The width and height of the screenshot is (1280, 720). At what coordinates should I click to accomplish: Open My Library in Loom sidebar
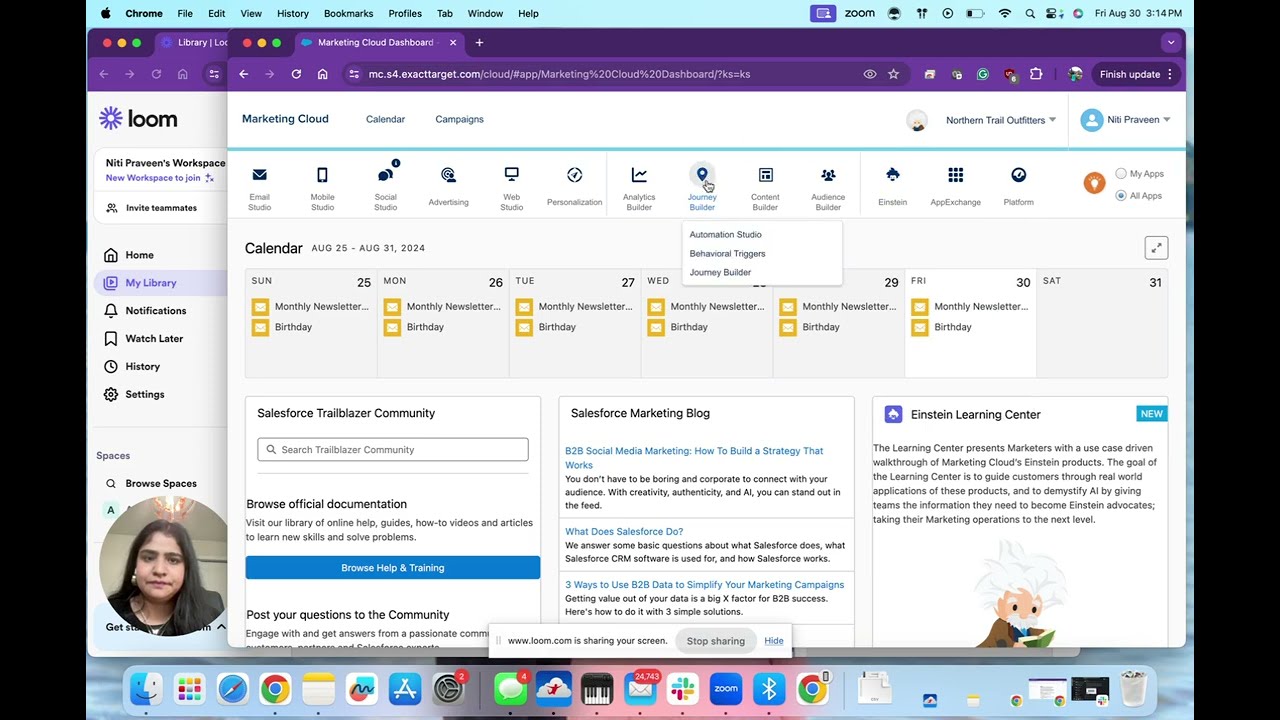point(150,283)
